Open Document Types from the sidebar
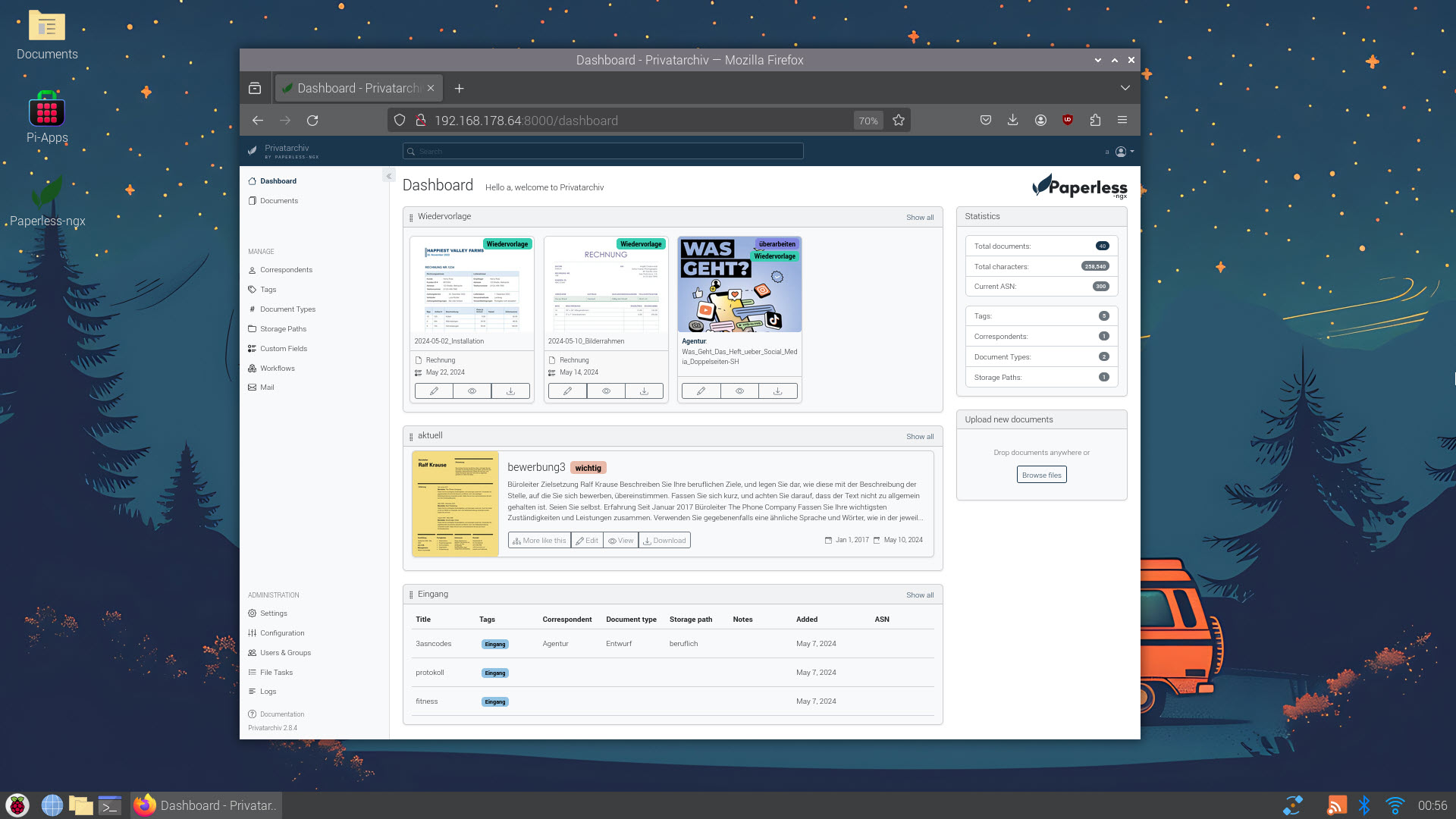 [287, 309]
